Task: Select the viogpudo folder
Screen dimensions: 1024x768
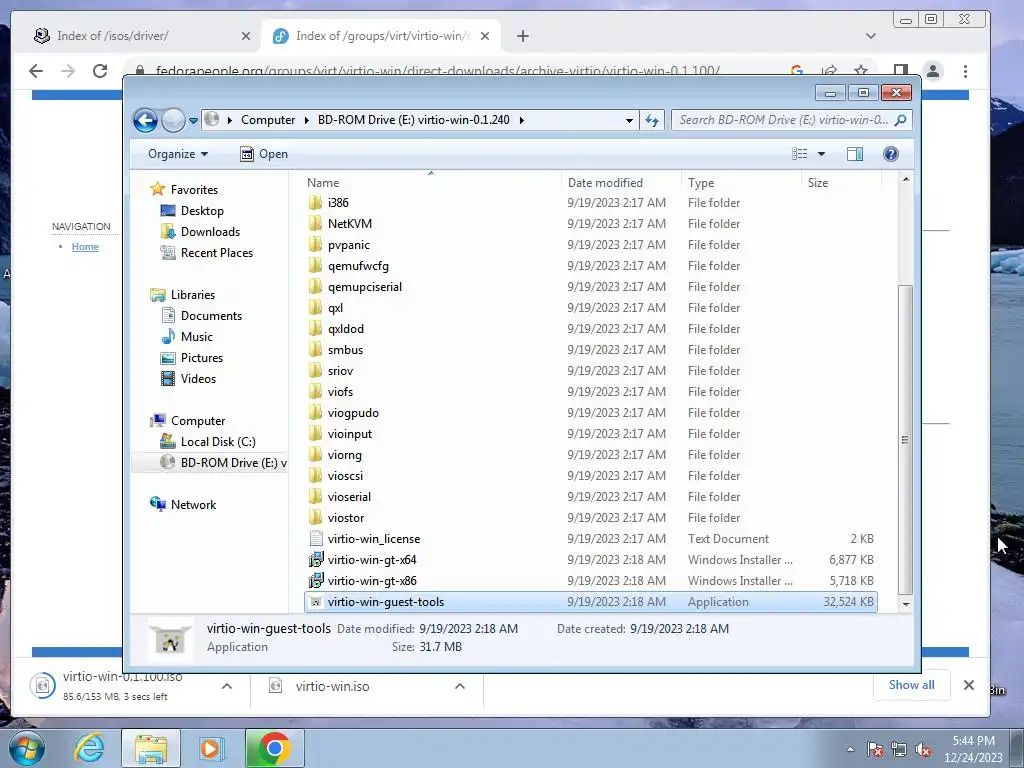Action: (353, 413)
